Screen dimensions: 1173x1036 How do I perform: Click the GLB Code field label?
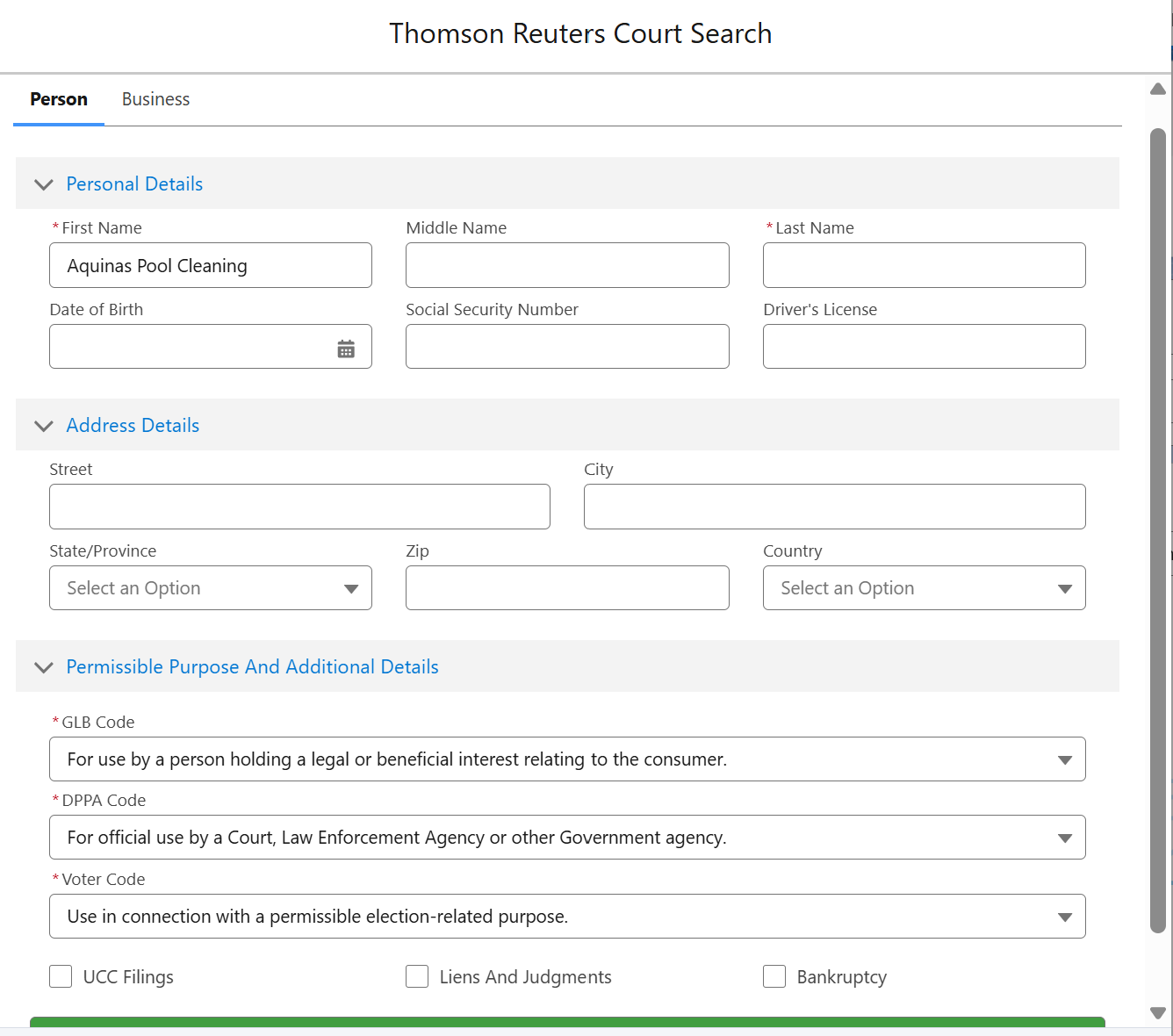97,722
